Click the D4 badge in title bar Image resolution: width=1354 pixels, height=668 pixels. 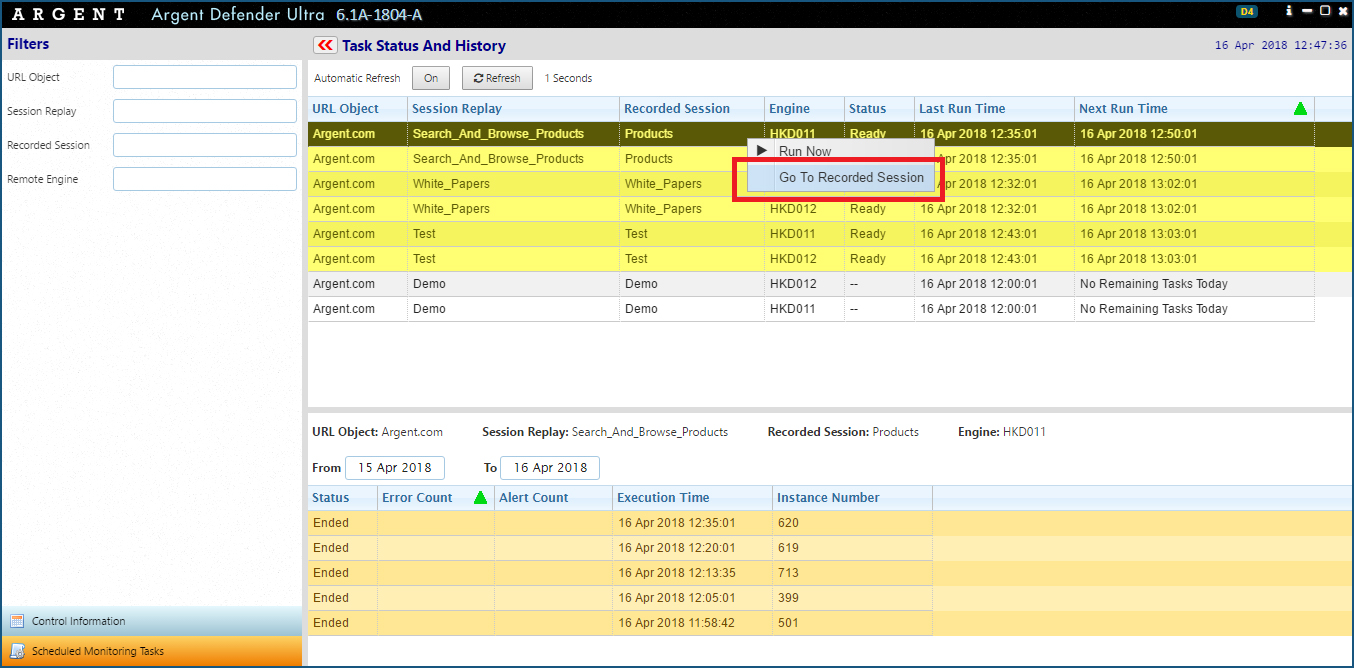tap(1246, 12)
